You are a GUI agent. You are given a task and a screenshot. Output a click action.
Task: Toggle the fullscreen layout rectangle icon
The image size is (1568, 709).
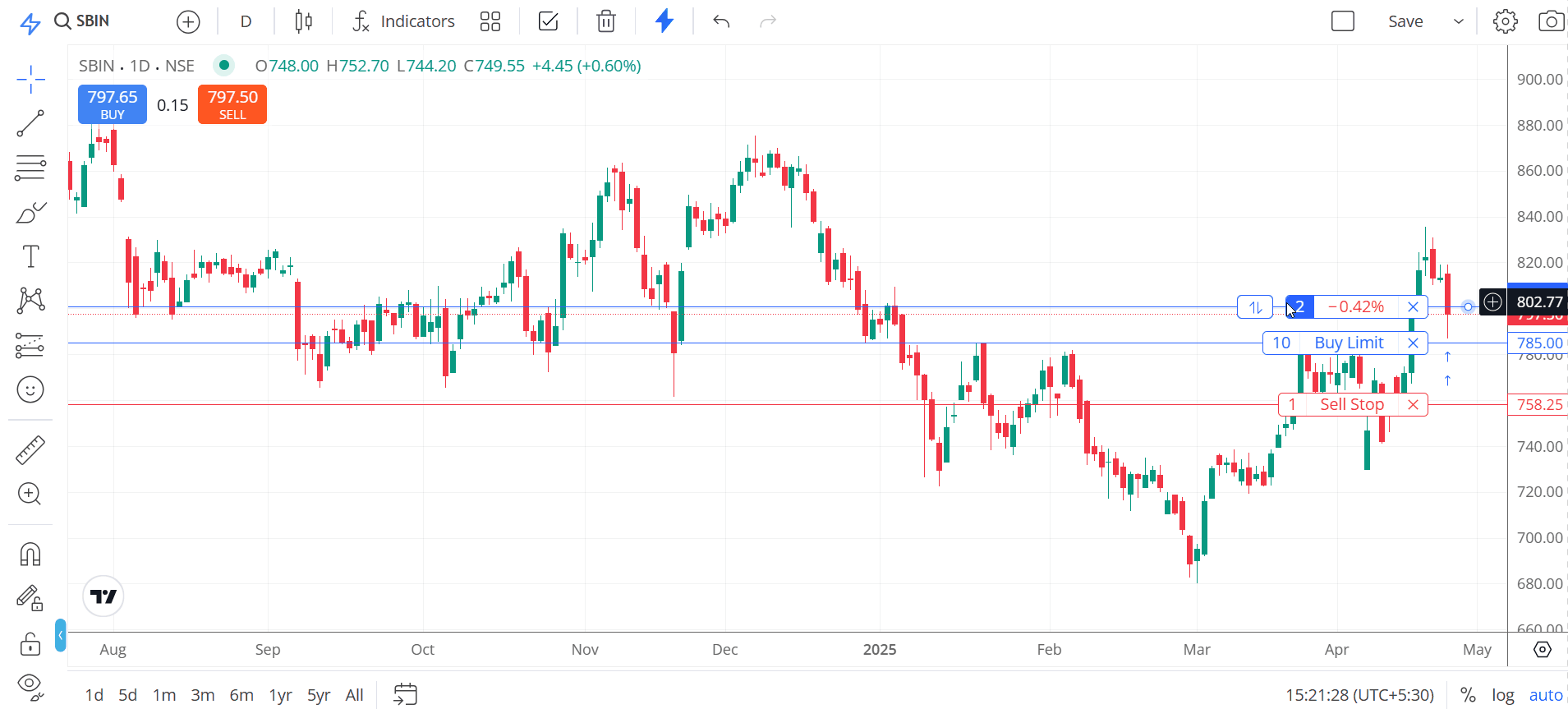click(x=1343, y=21)
